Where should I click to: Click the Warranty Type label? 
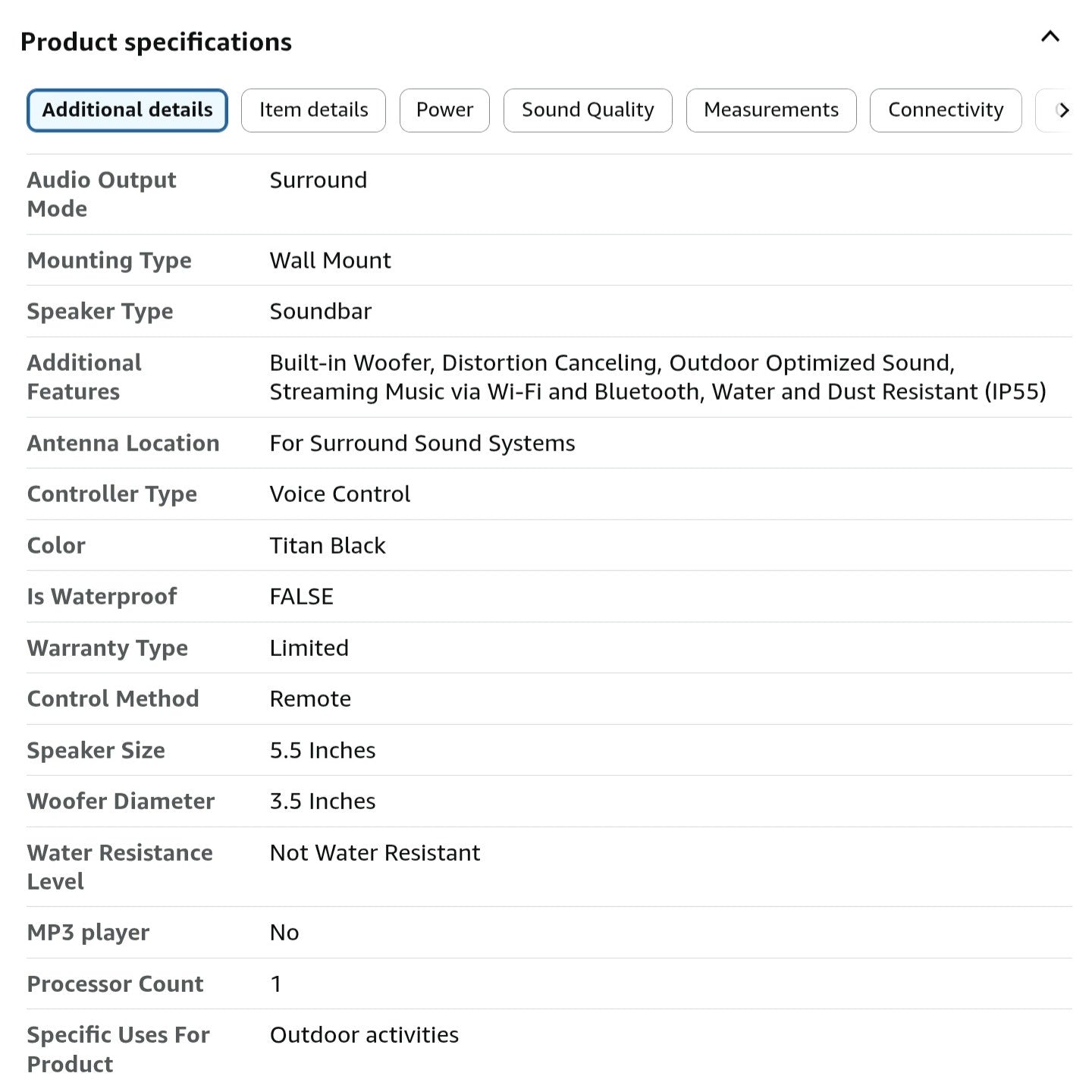point(108,648)
